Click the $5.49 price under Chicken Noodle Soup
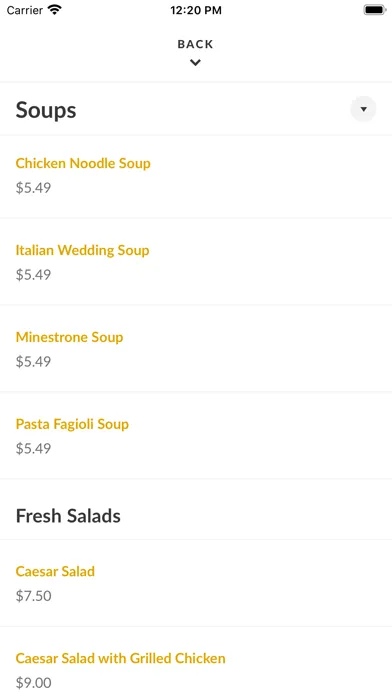This screenshot has height=696, width=392. pyautogui.click(x=33, y=188)
